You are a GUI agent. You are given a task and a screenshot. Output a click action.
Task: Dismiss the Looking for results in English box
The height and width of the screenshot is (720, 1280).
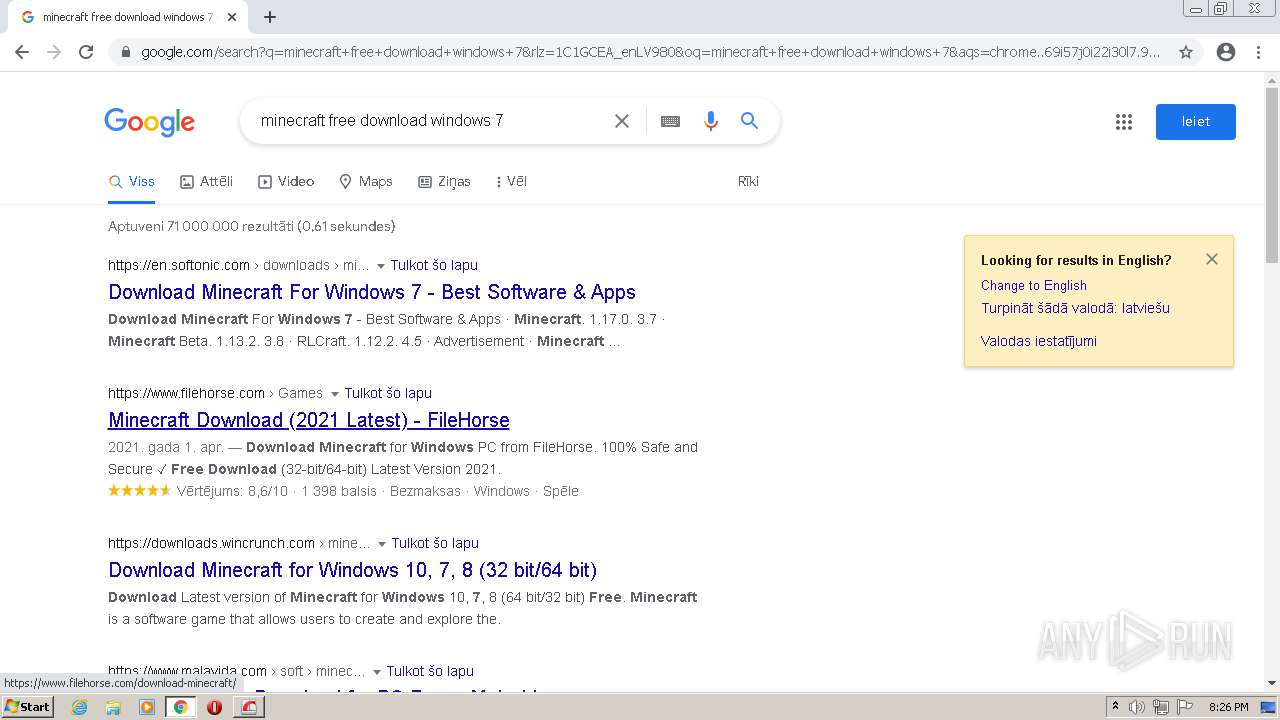coord(1212,259)
